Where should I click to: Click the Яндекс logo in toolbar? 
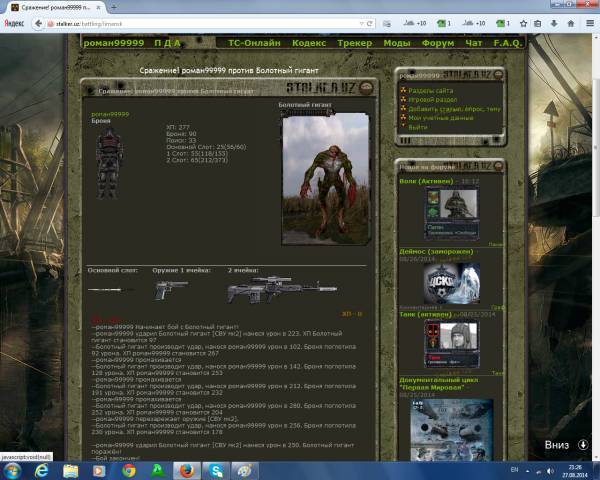tap(14, 24)
